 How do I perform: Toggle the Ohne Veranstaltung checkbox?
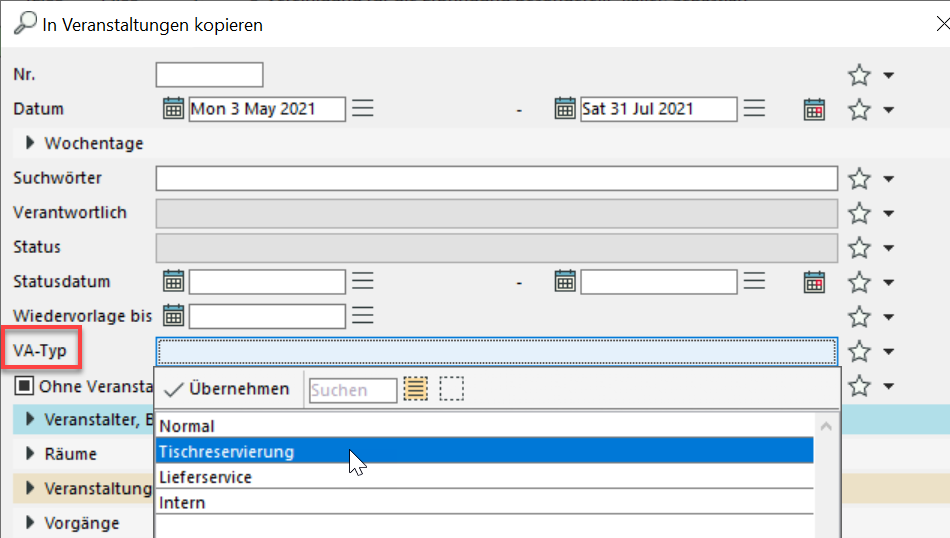pos(23,386)
